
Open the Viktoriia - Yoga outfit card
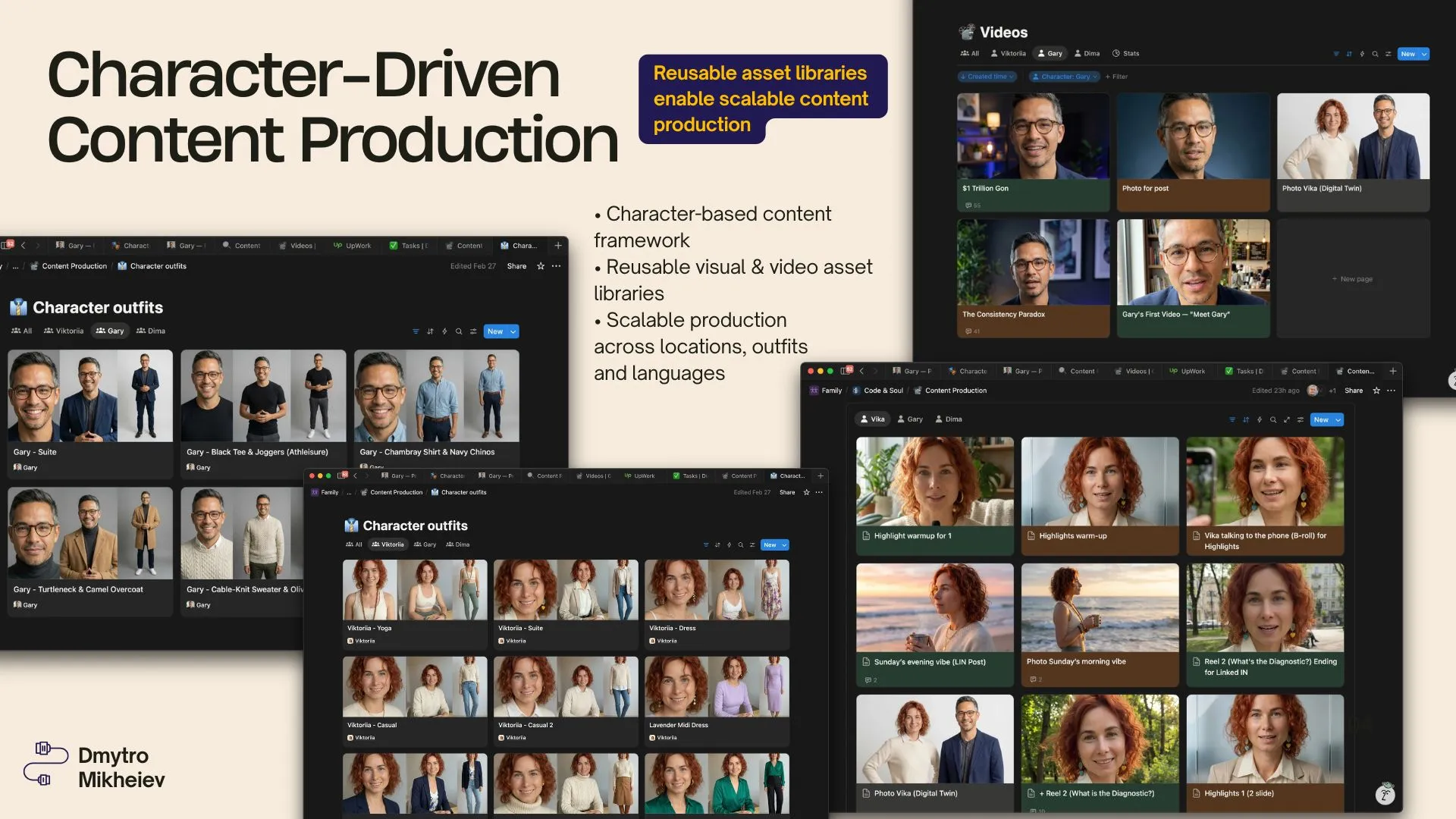pos(415,604)
